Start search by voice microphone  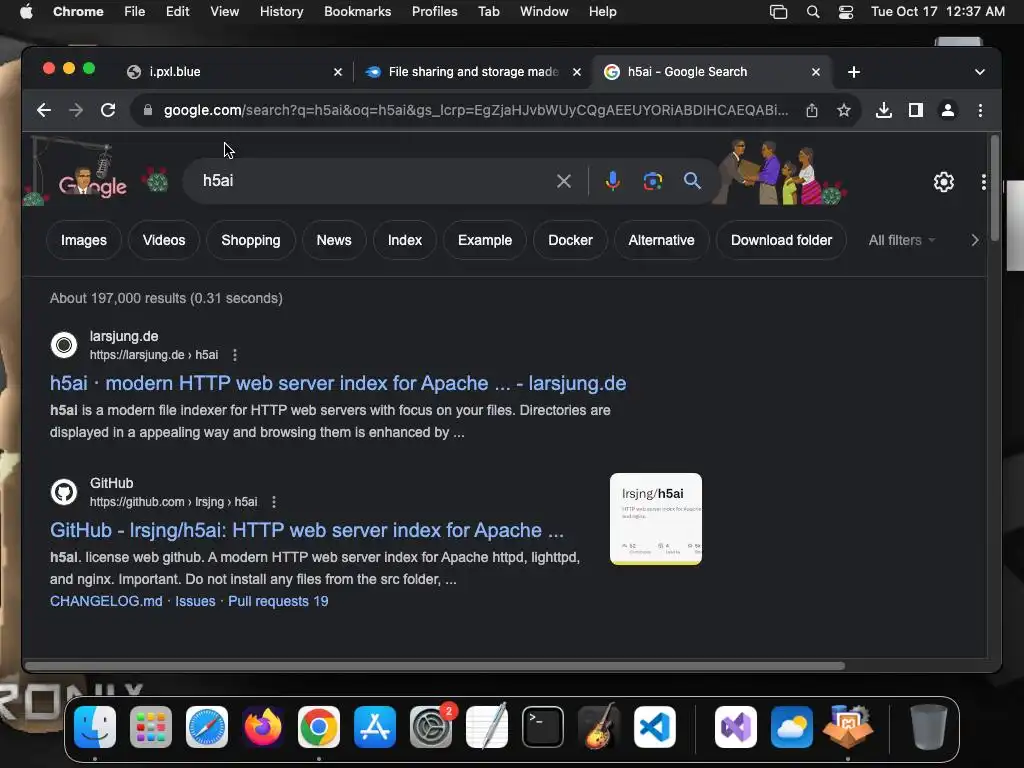[x=613, y=181]
